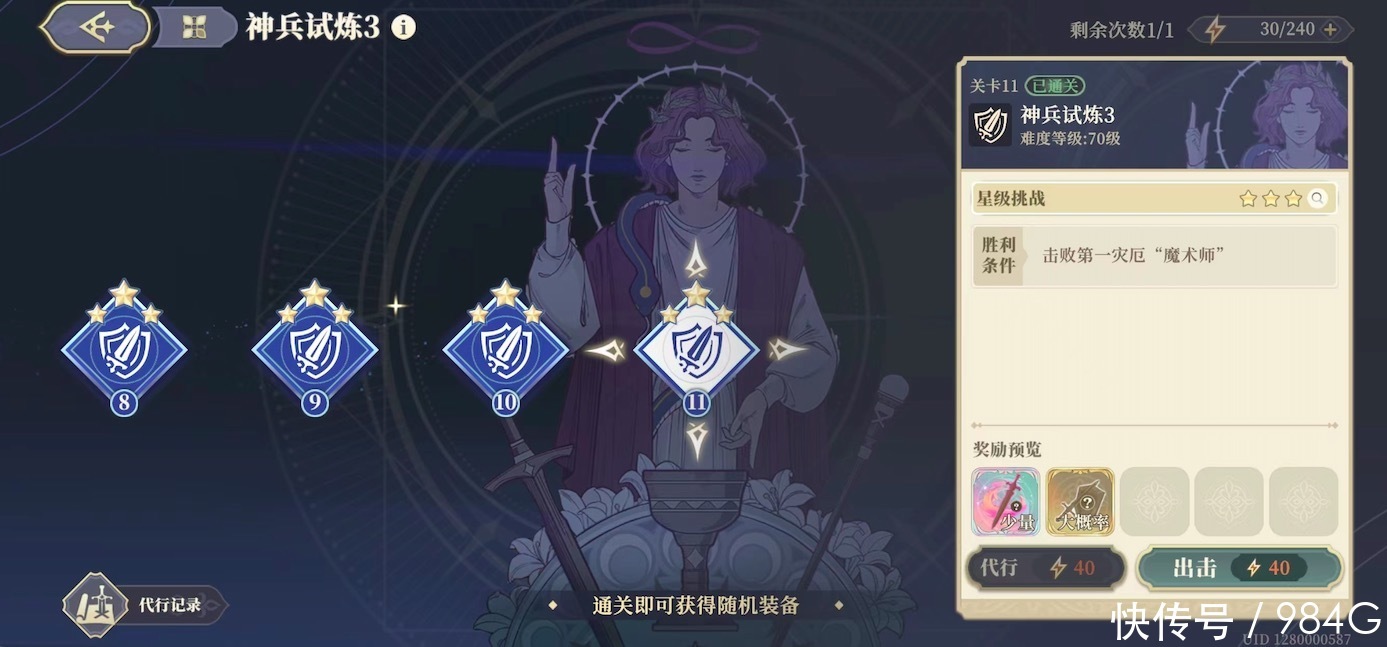Tap 代行 auto-clear button
Screen dimensions: 1387x647
[x=1046, y=568]
